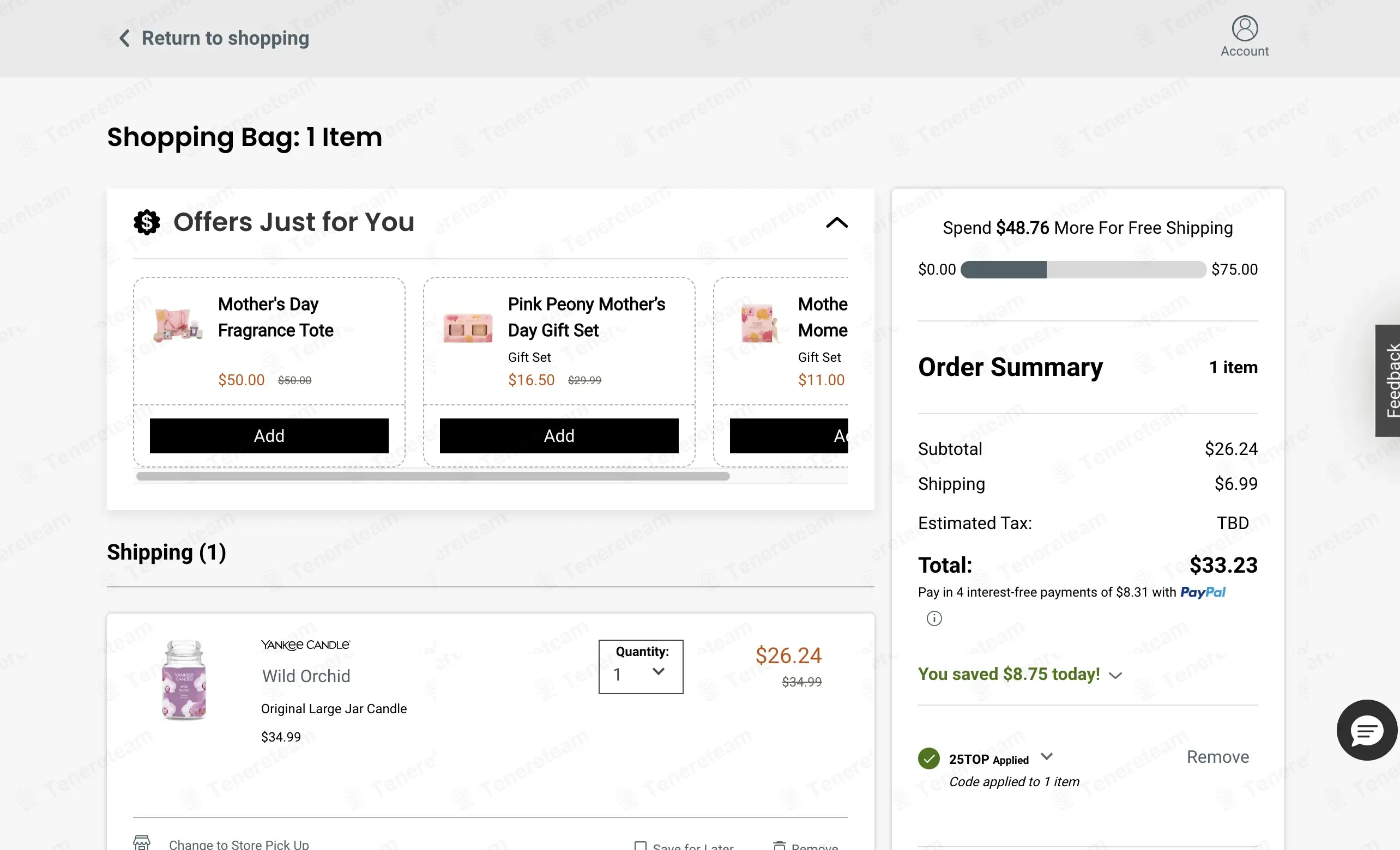The height and width of the screenshot is (850, 1400).
Task: Click the free shipping progress bar
Action: point(1083,270)
